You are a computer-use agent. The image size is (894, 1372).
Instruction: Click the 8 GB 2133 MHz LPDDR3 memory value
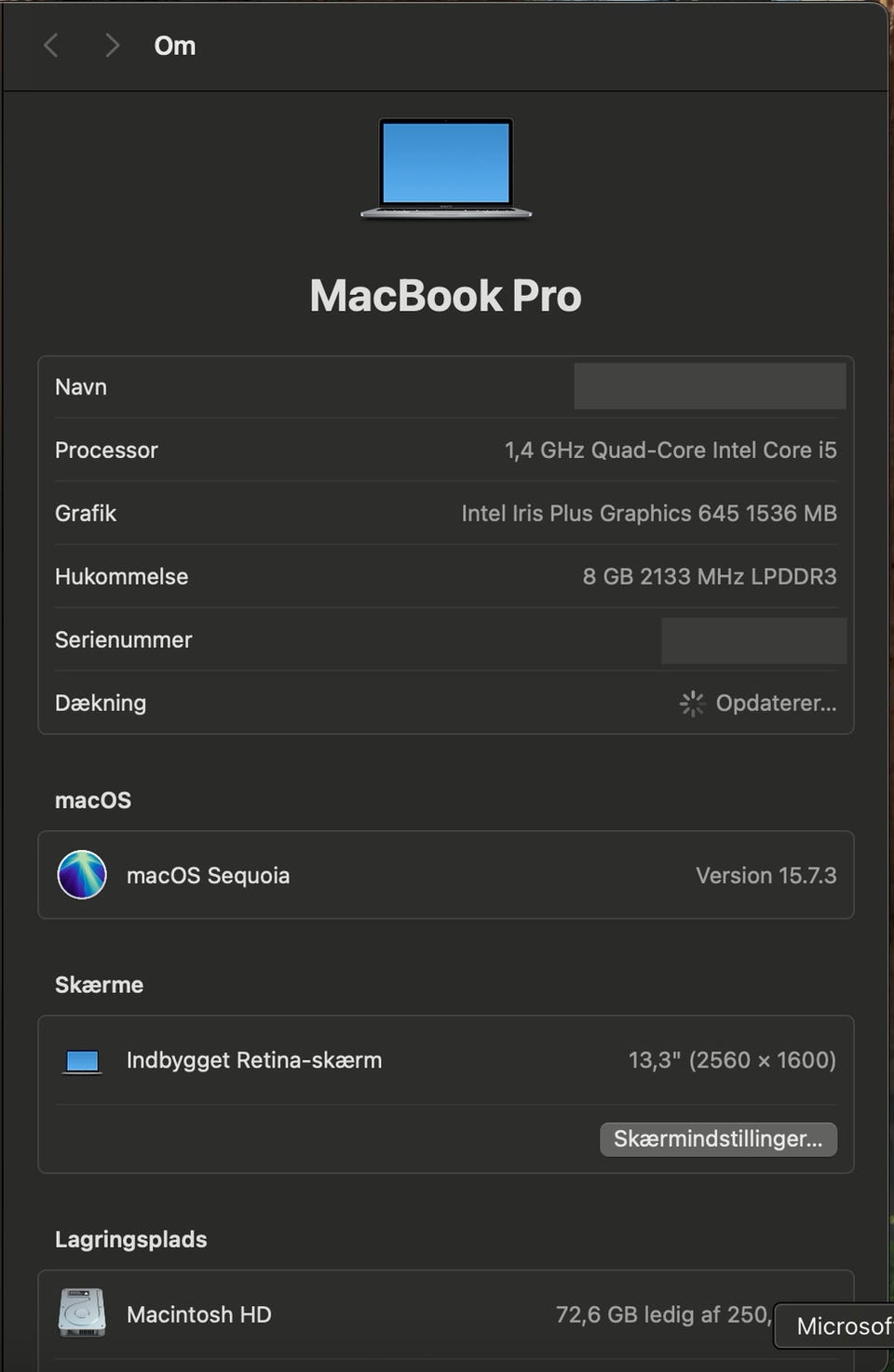(710, 577)
